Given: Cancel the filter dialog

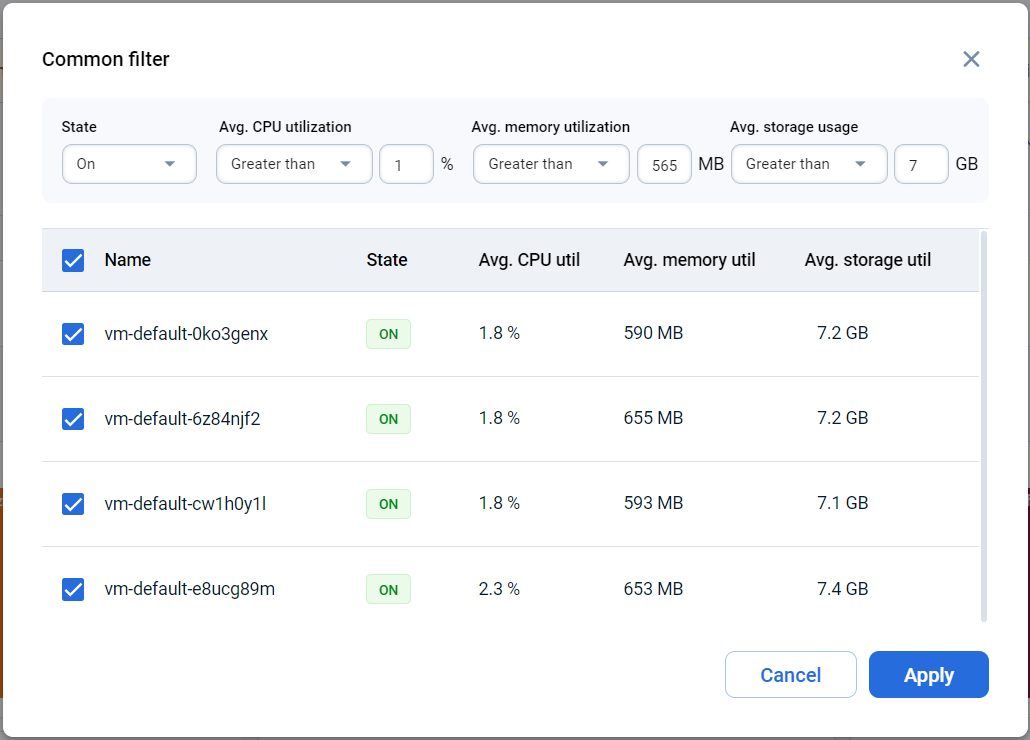Looking at the screenshot, I should click(790, 674).
